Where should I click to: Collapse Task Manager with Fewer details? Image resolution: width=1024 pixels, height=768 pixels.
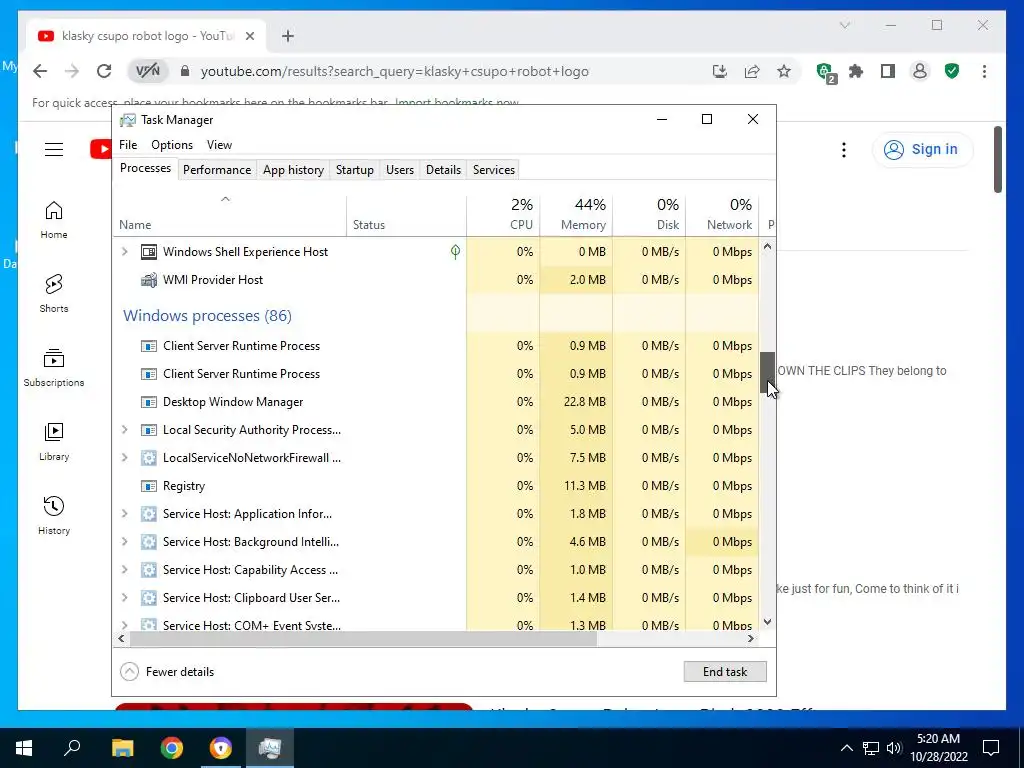167,671
